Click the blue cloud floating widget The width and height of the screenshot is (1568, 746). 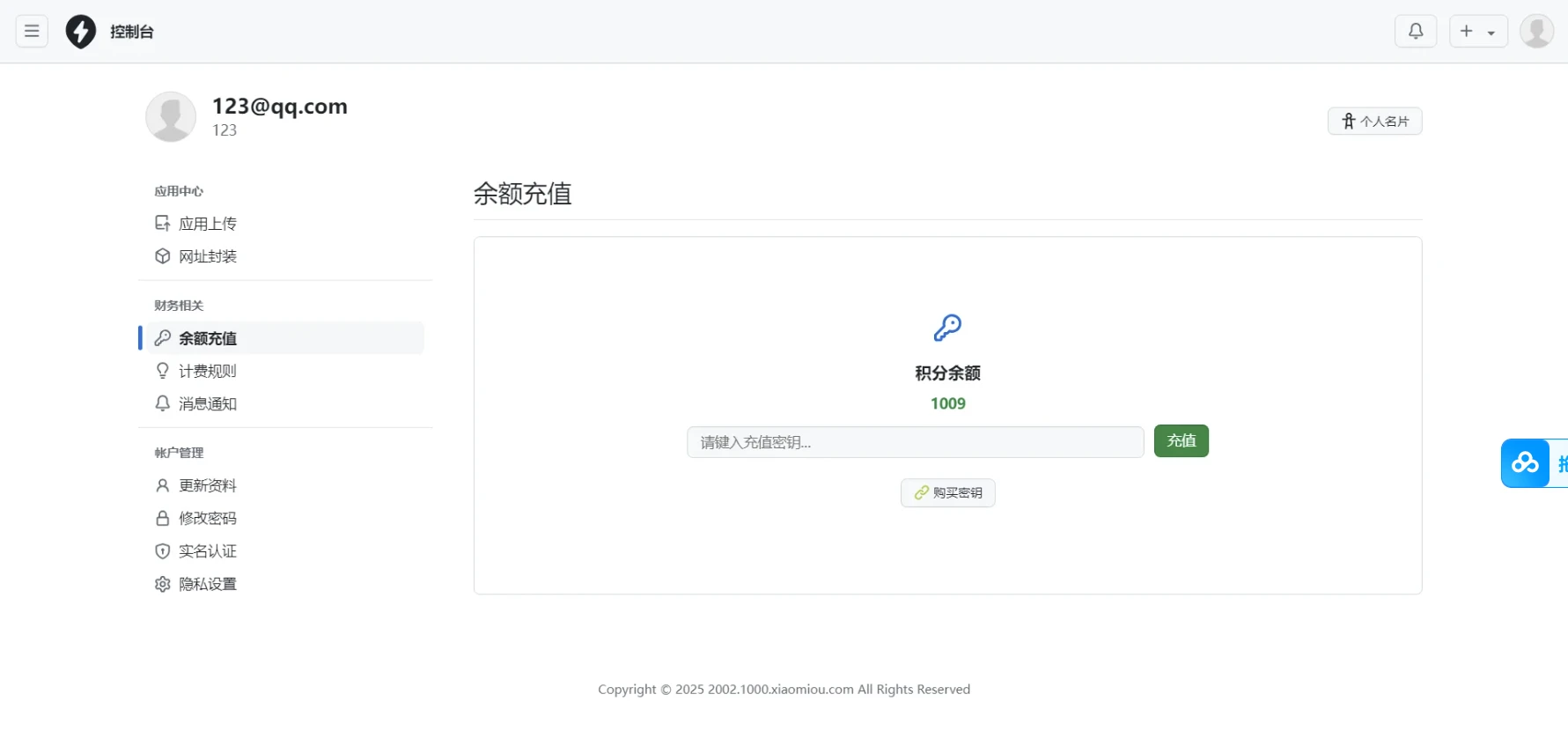(x=1526, y=462)
